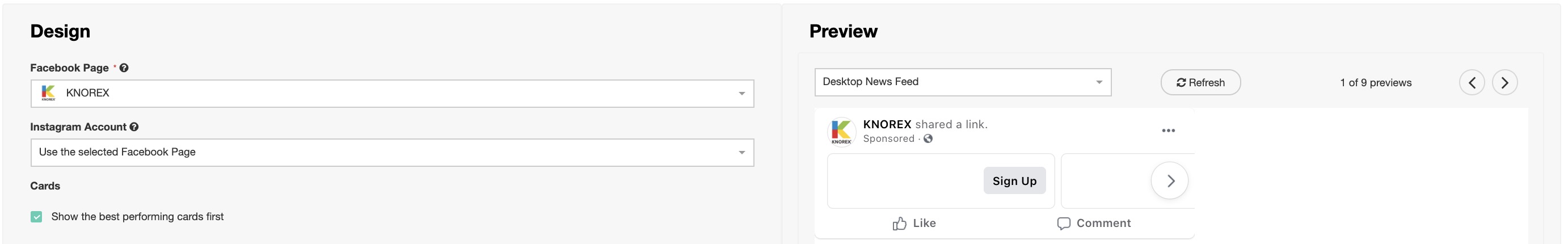Viewport: 1568px width, 244px height.
Task: Click the Sponsored label in preview
Action: (x=889, y=138)
